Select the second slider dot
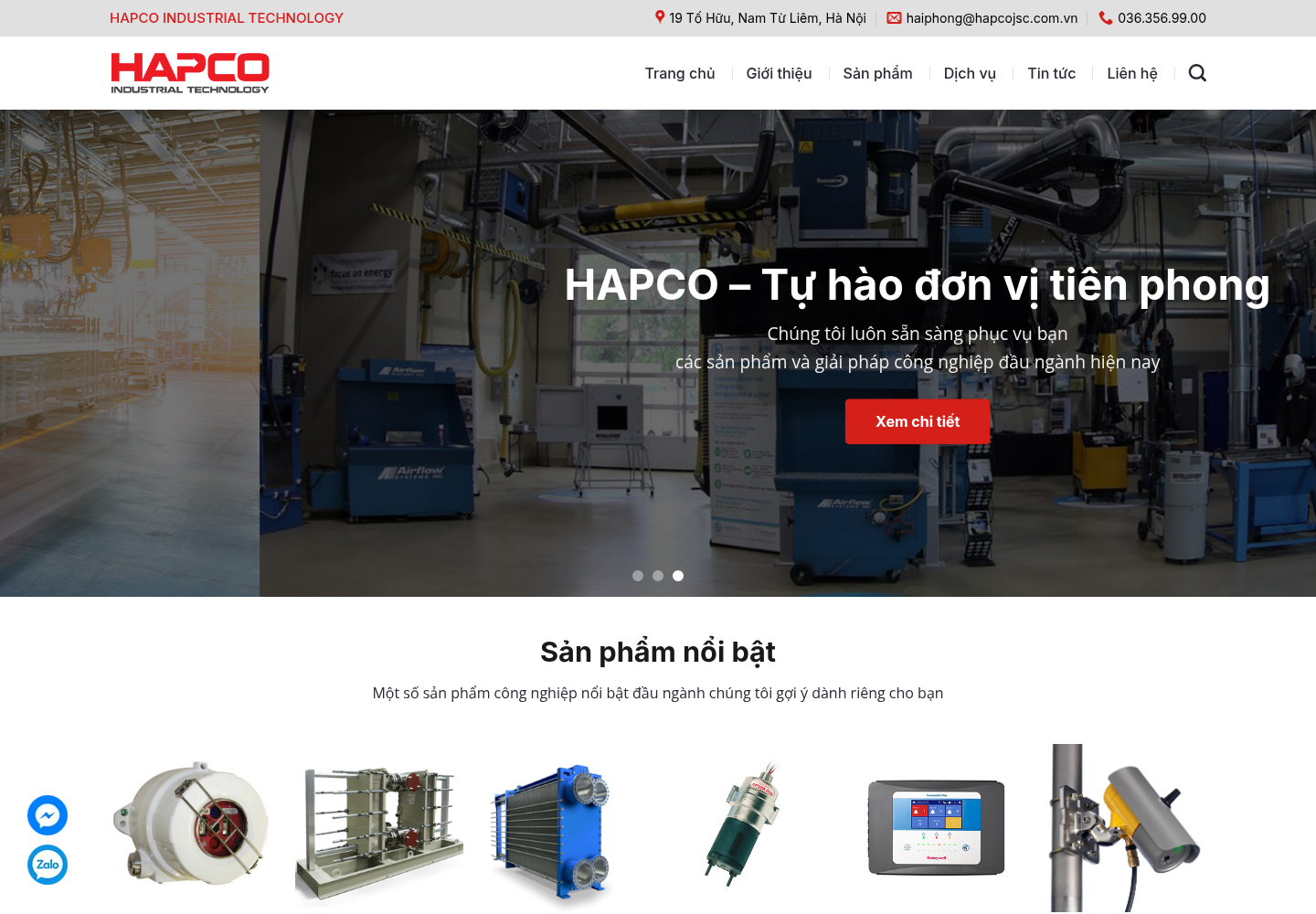 click(x=658, y=576)
